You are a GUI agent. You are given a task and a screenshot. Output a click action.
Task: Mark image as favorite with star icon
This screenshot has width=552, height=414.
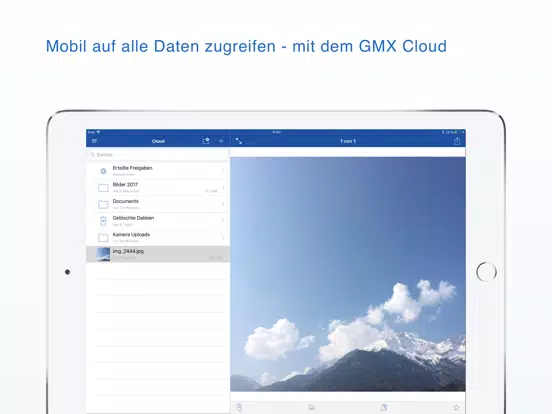(456, 407)
